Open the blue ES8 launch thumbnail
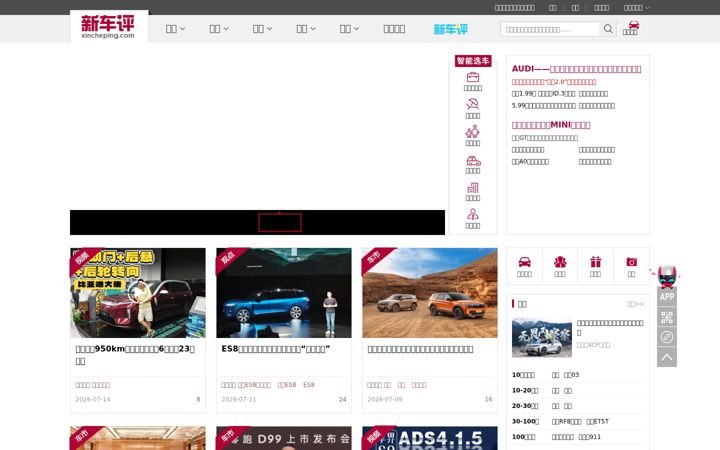 click(x=284, y=293)
